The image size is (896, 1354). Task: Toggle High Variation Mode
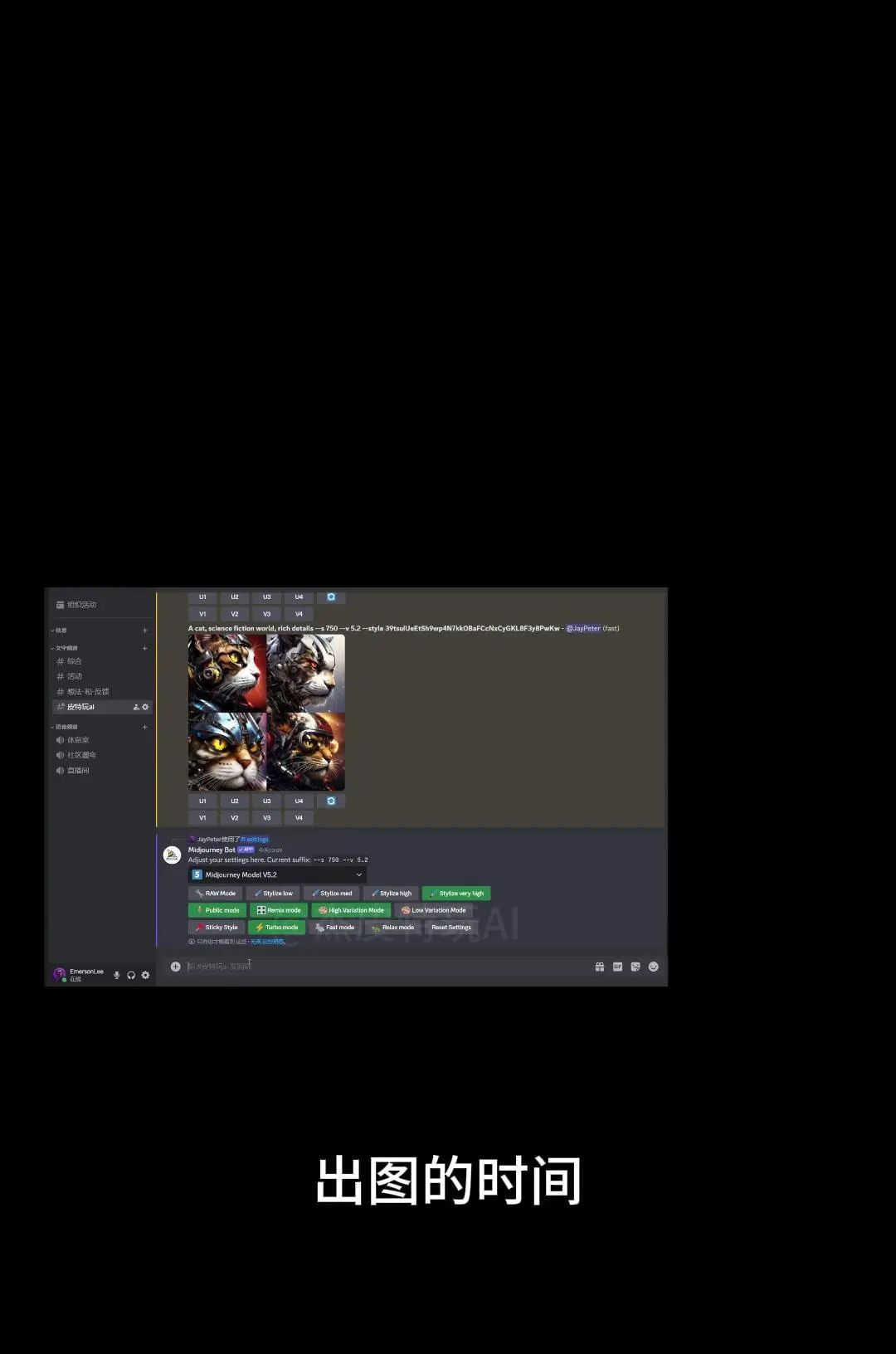pyautogui.click(x=351, y=910)
